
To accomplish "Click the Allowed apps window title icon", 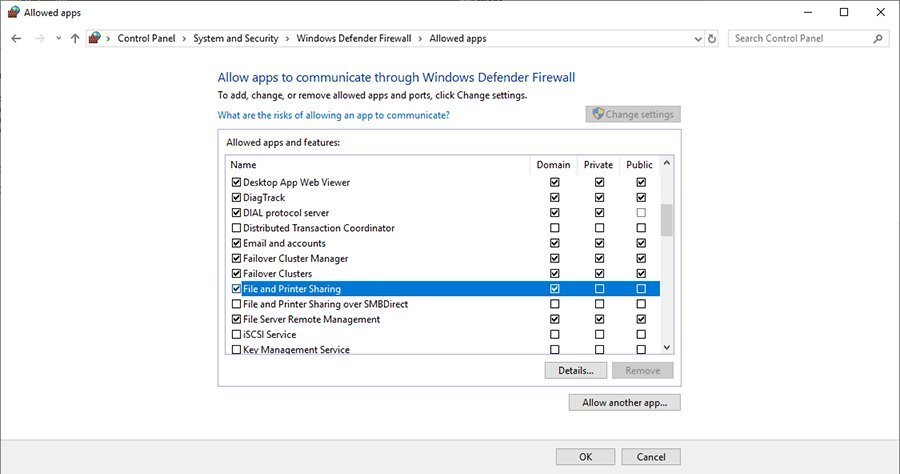I will tap(14, 12).
